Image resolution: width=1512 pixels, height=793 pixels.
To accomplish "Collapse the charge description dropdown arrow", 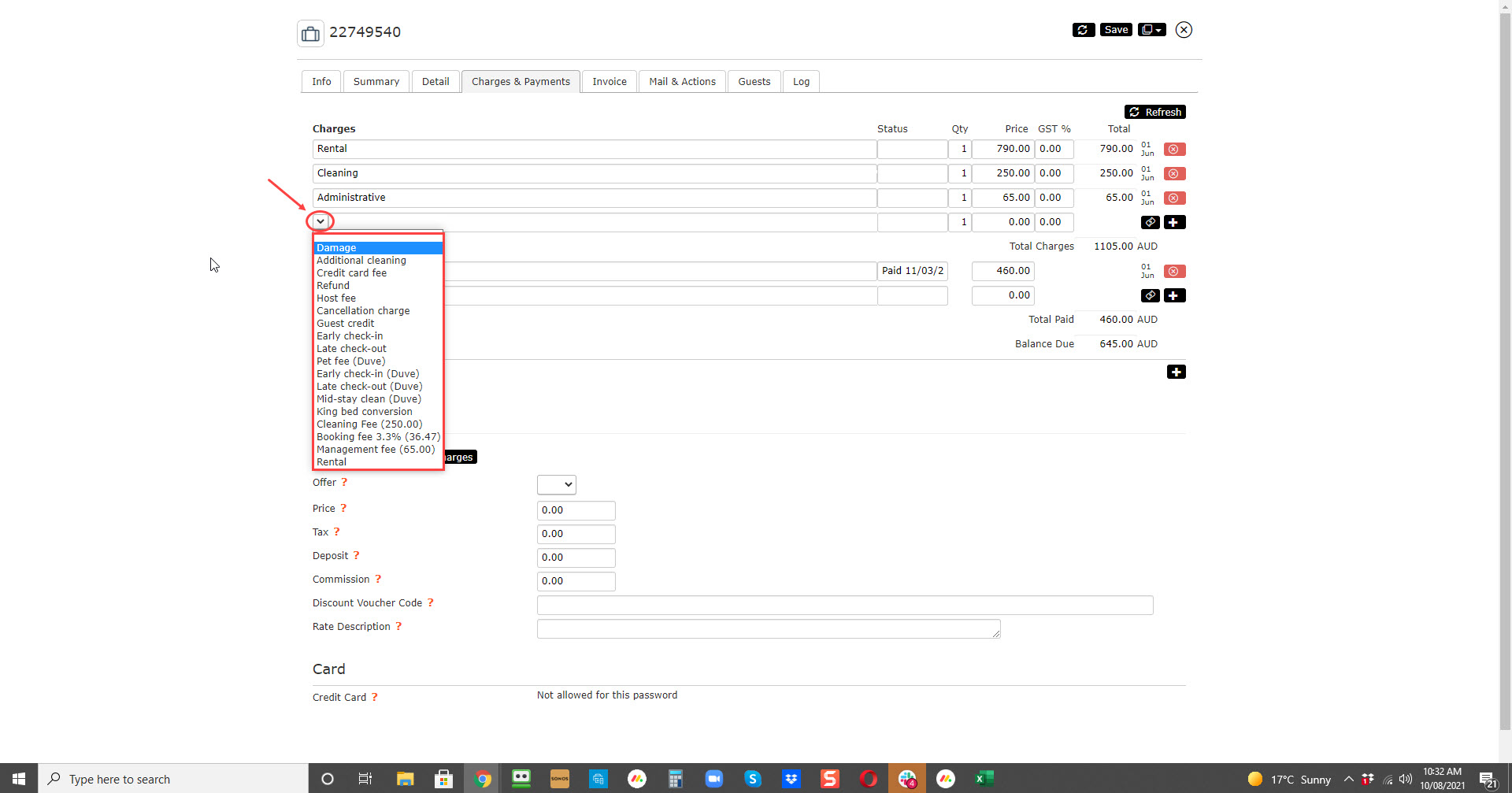I will click(321, 221).
